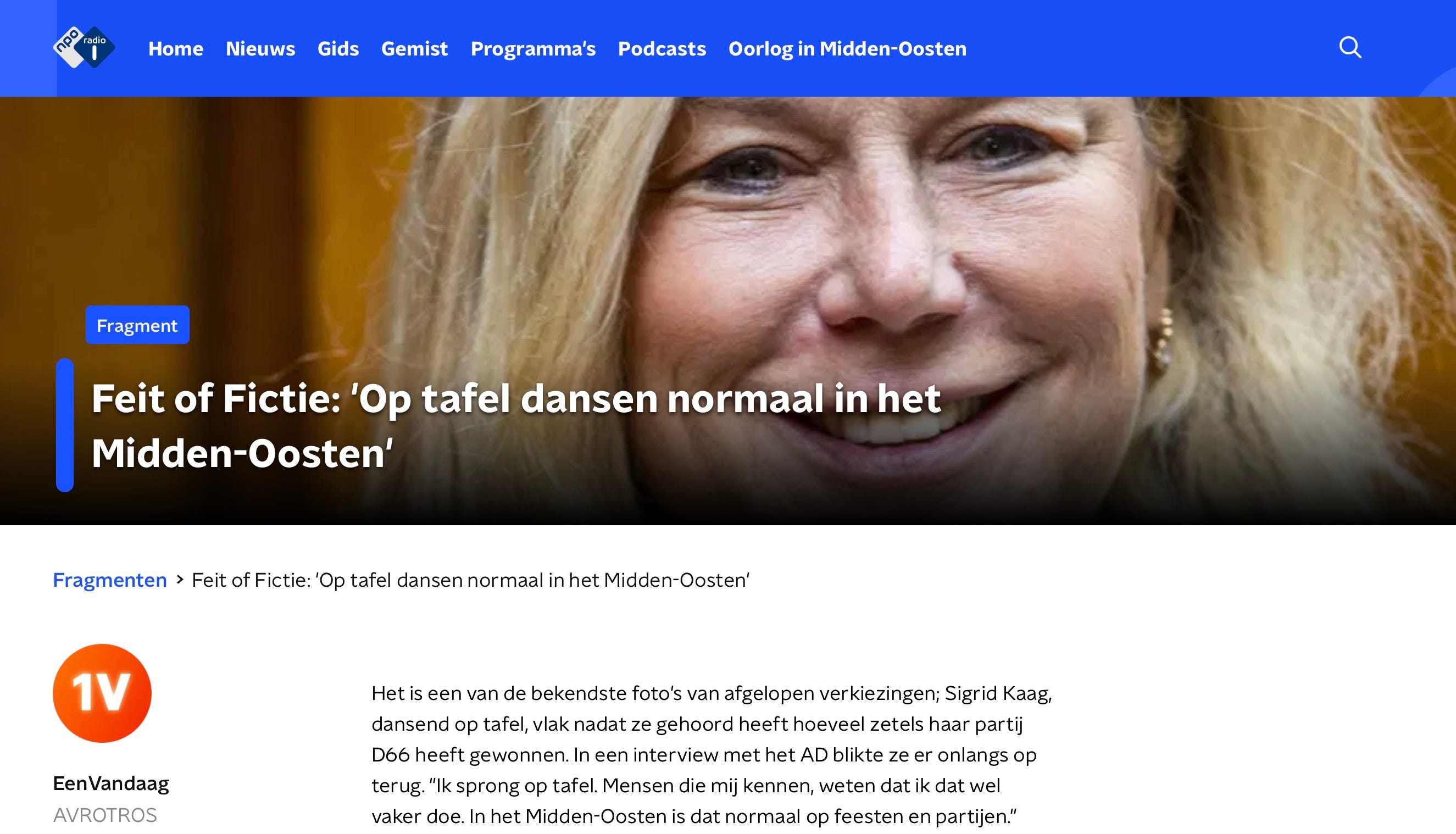Viewport: 1456px width, 834px height.
Task: Open Programma's from the navigation bar
Action: 534,49
